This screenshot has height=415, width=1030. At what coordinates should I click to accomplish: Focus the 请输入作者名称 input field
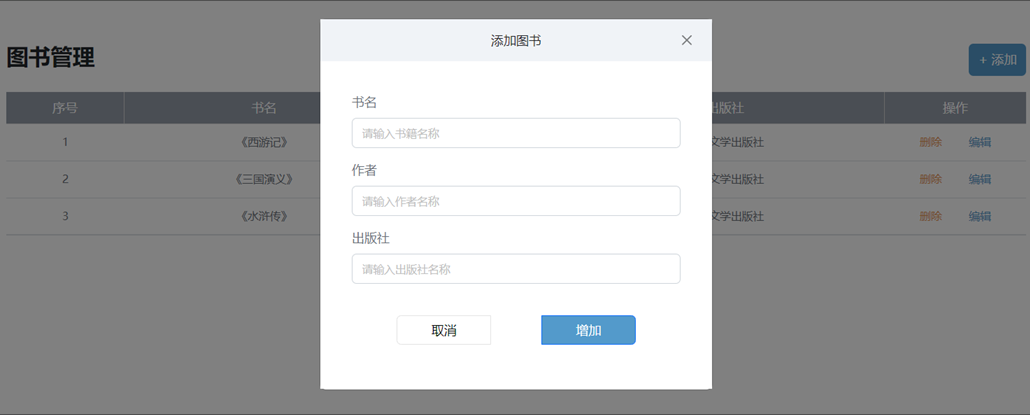pos(515,201)
